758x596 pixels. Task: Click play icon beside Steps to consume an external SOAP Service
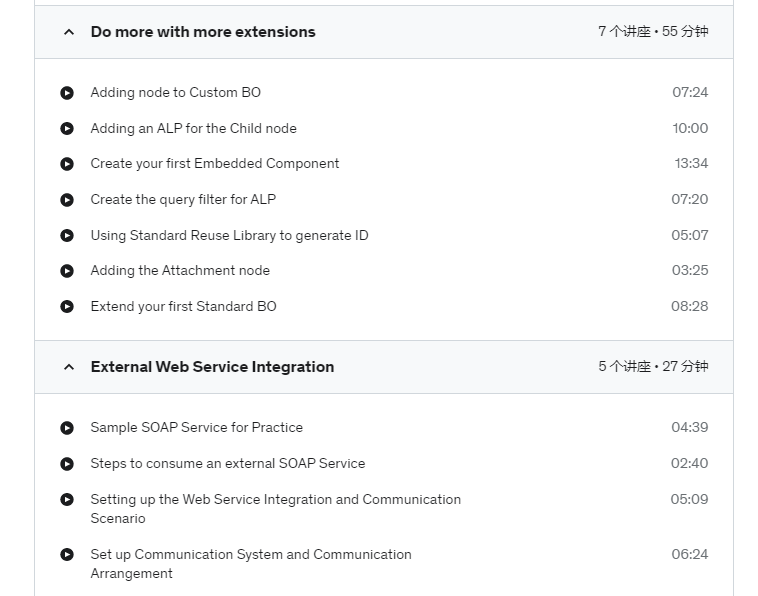[67, 464]
